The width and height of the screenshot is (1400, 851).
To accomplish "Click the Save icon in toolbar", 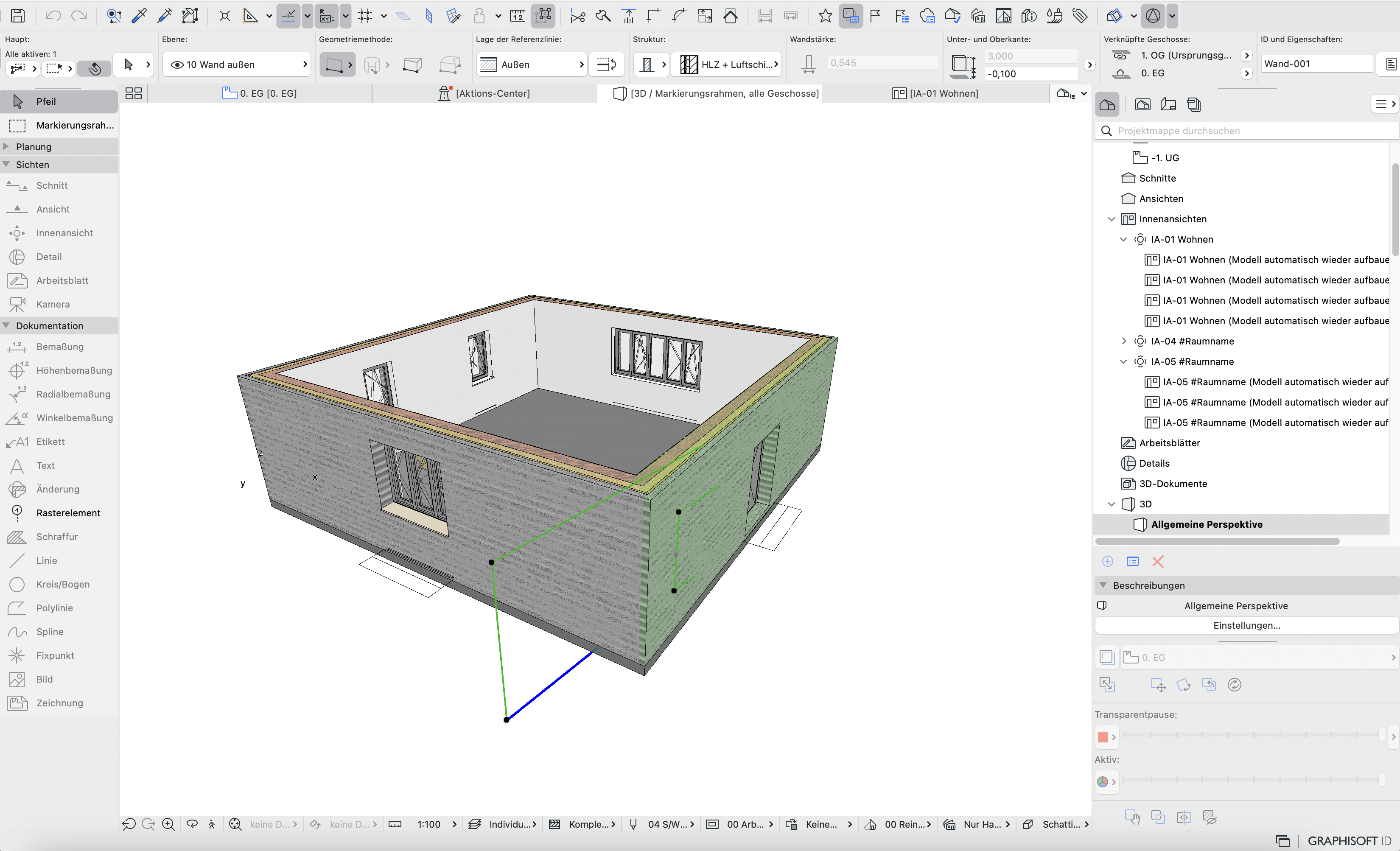I will pyautogui.click(x=18, y=15).
